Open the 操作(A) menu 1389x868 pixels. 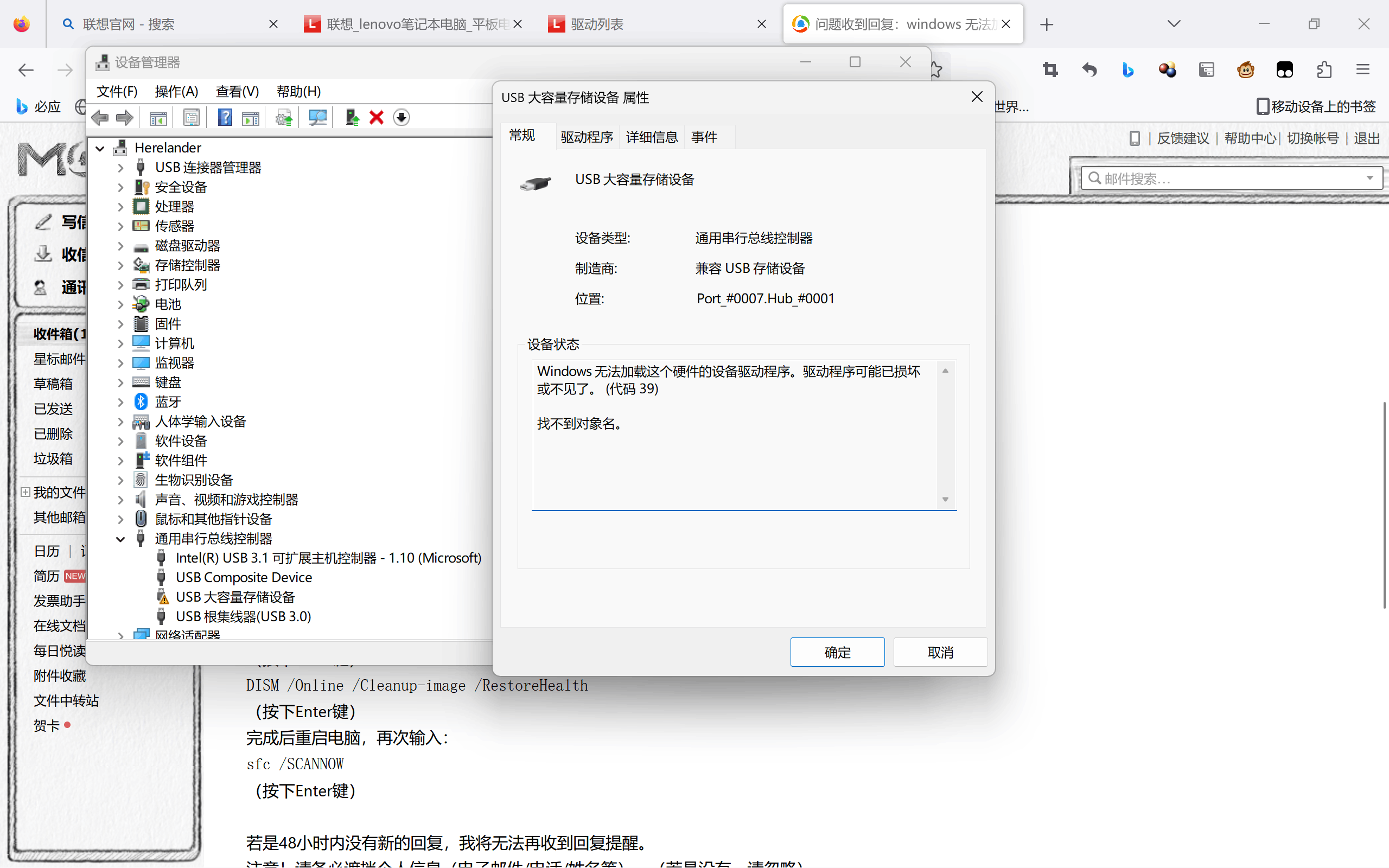[x=176, y=91]
